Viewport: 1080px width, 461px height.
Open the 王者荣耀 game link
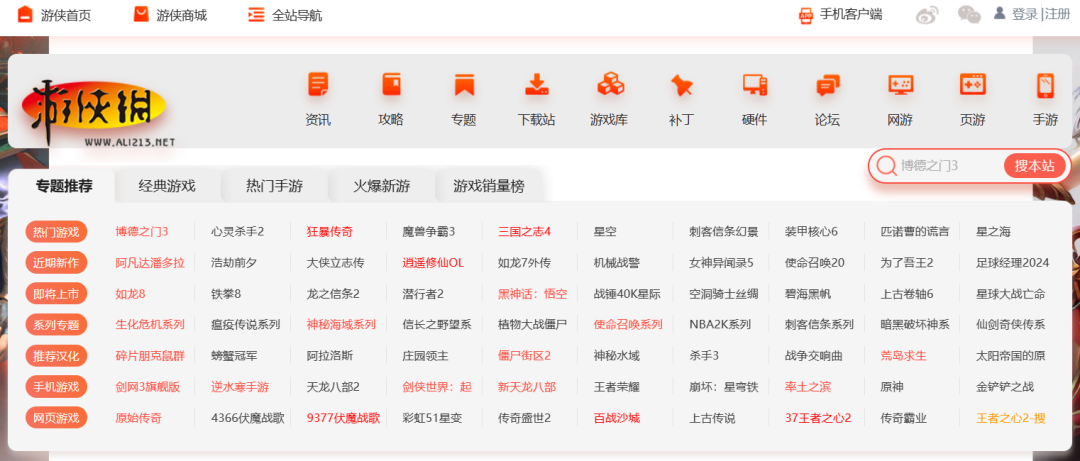click(616, 387)
